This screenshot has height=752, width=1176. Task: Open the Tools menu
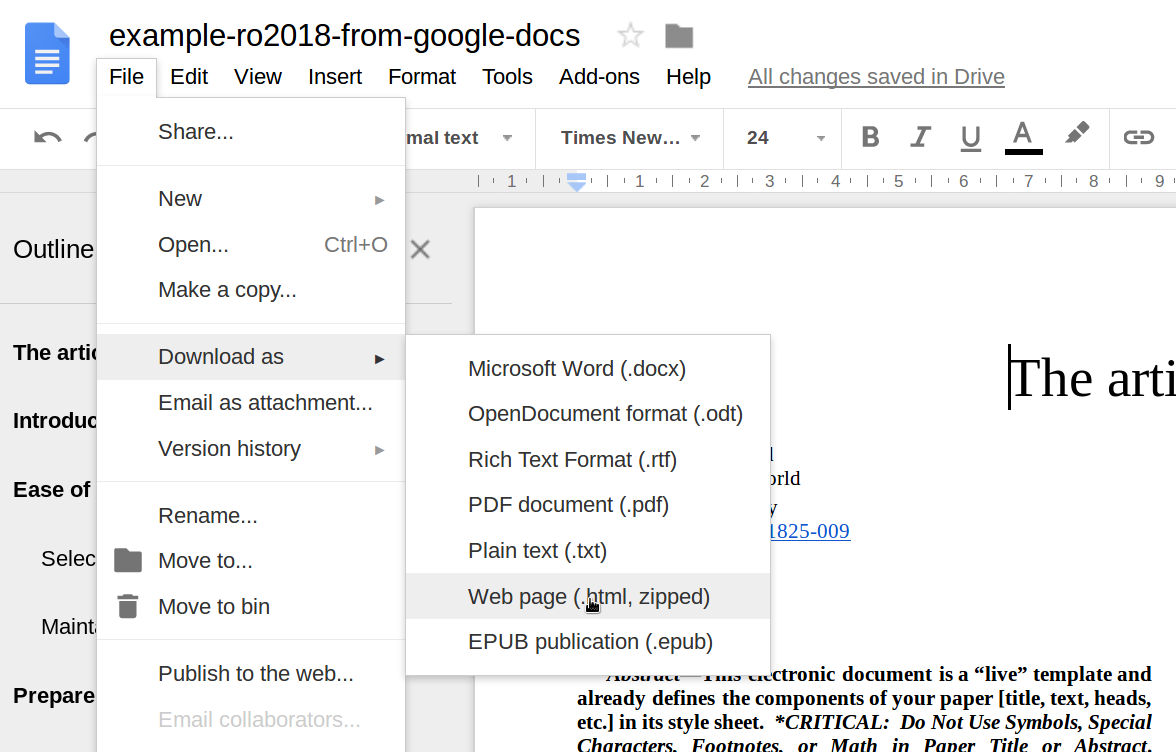507,77
